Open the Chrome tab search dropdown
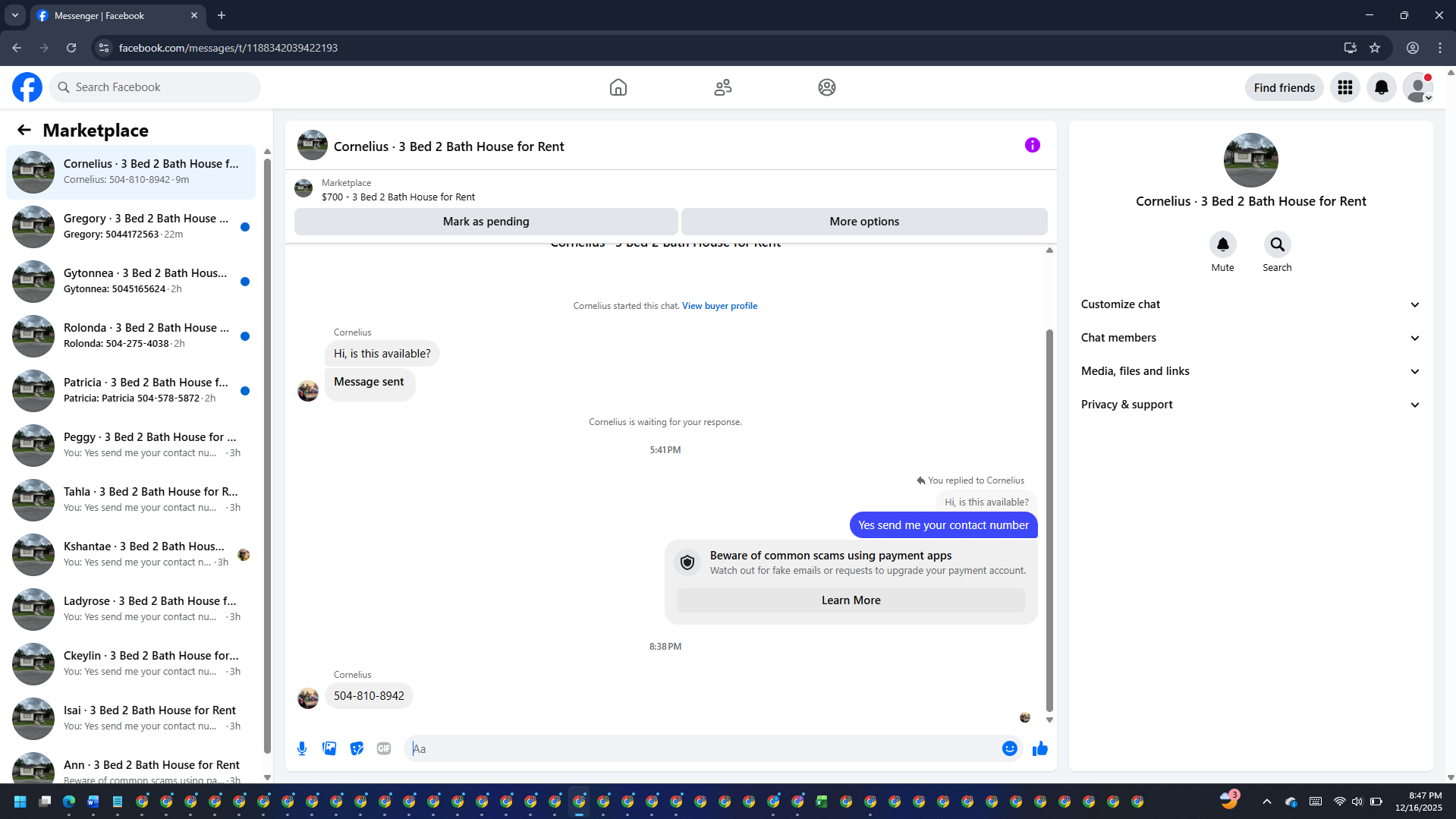 15,15
